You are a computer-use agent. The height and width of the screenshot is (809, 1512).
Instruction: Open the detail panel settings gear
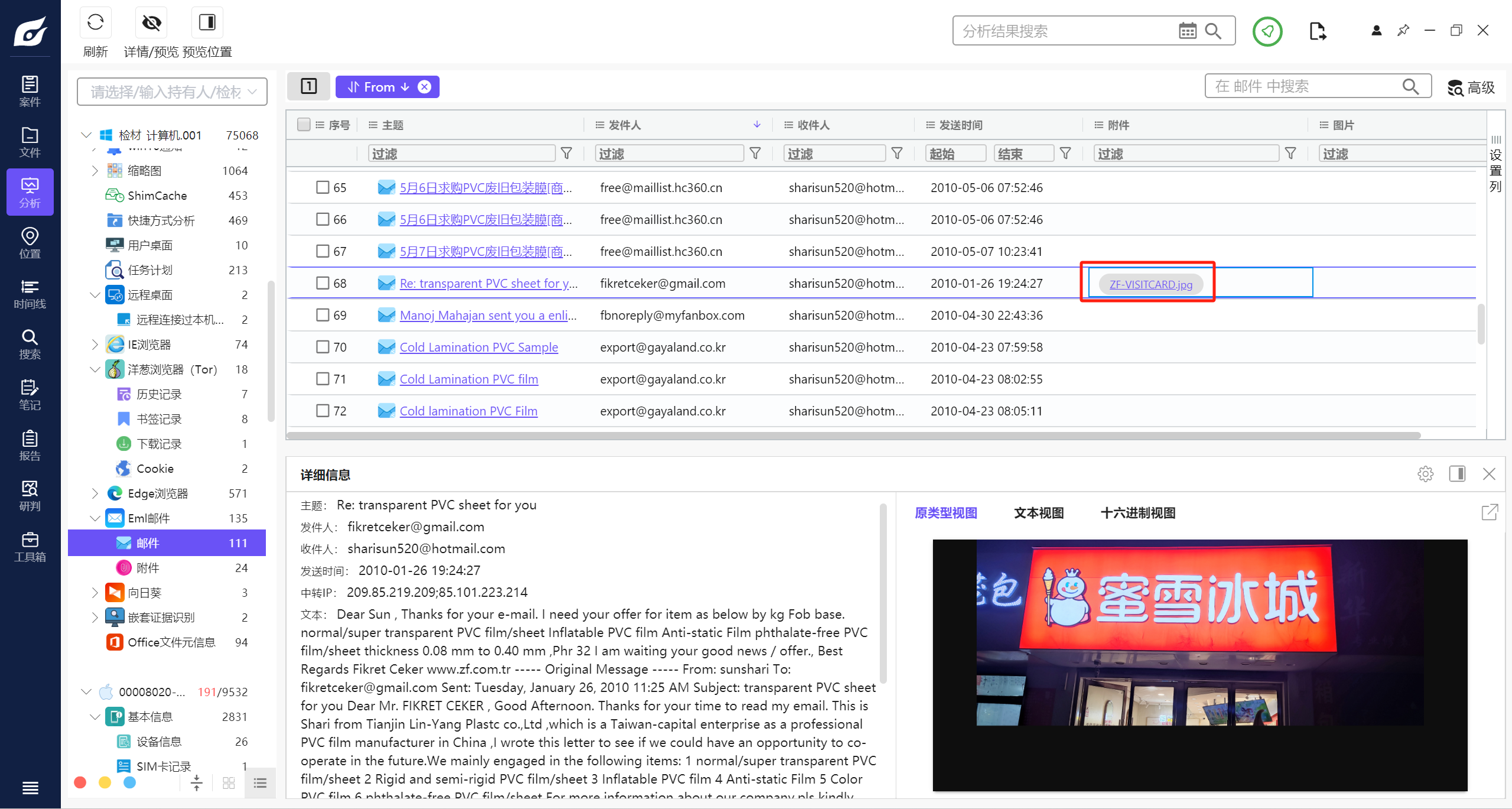(x=1425, y=474)
